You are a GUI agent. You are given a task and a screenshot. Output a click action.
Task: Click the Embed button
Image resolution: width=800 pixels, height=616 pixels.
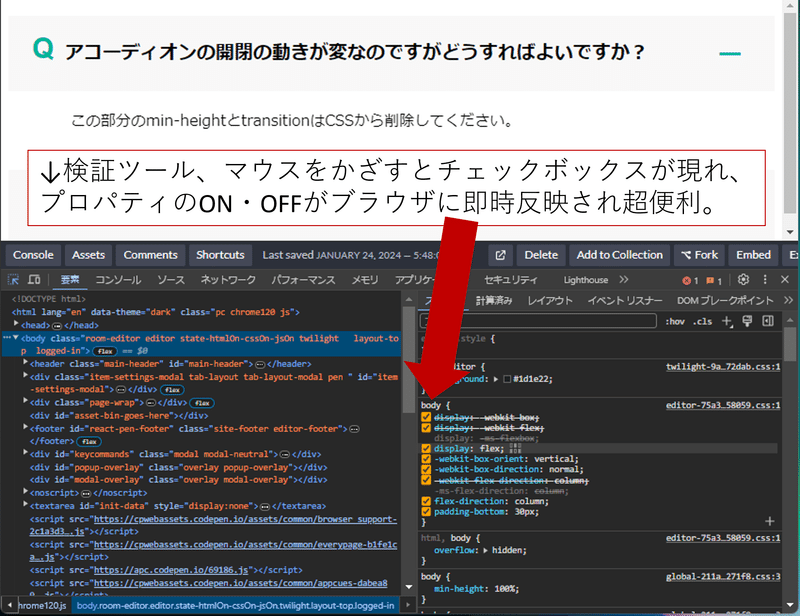tap(753, 255)
